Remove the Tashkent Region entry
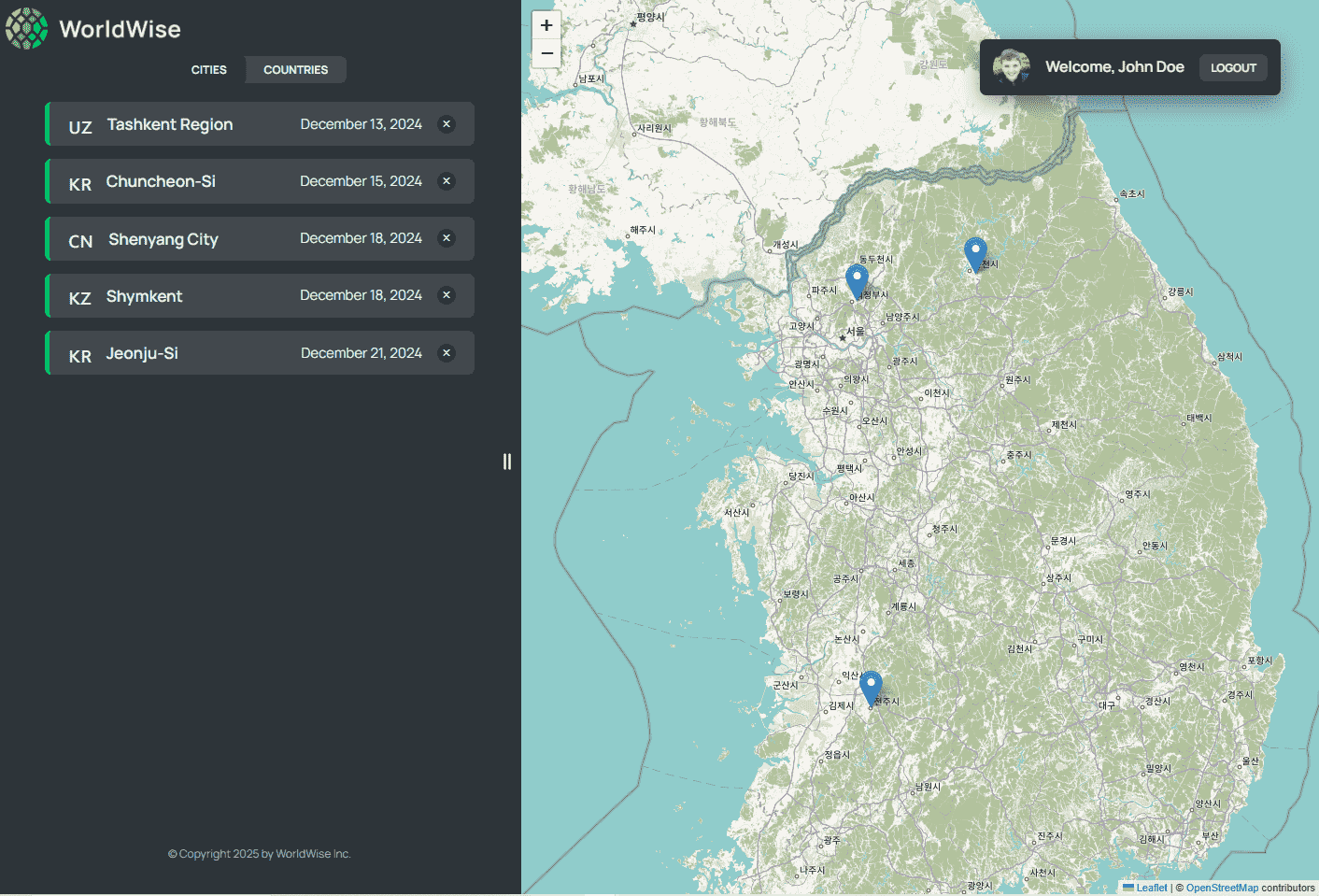 point(447,124)
